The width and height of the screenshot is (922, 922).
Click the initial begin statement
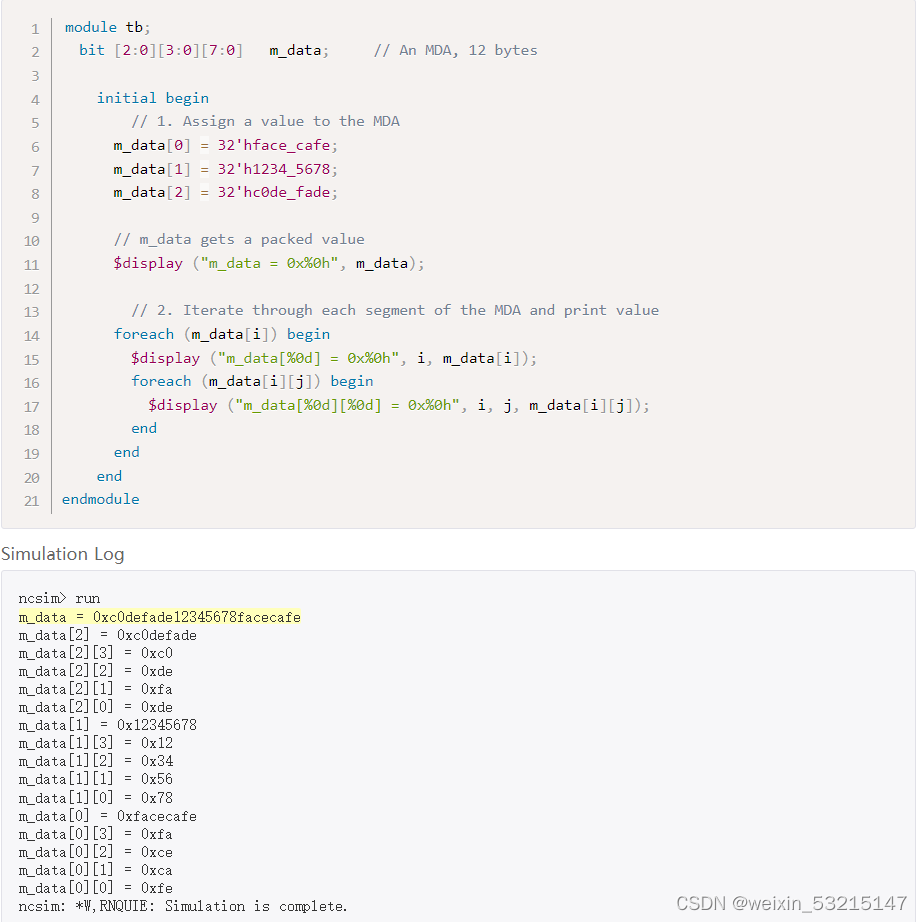pyautogui.click(x=153, y=97)
